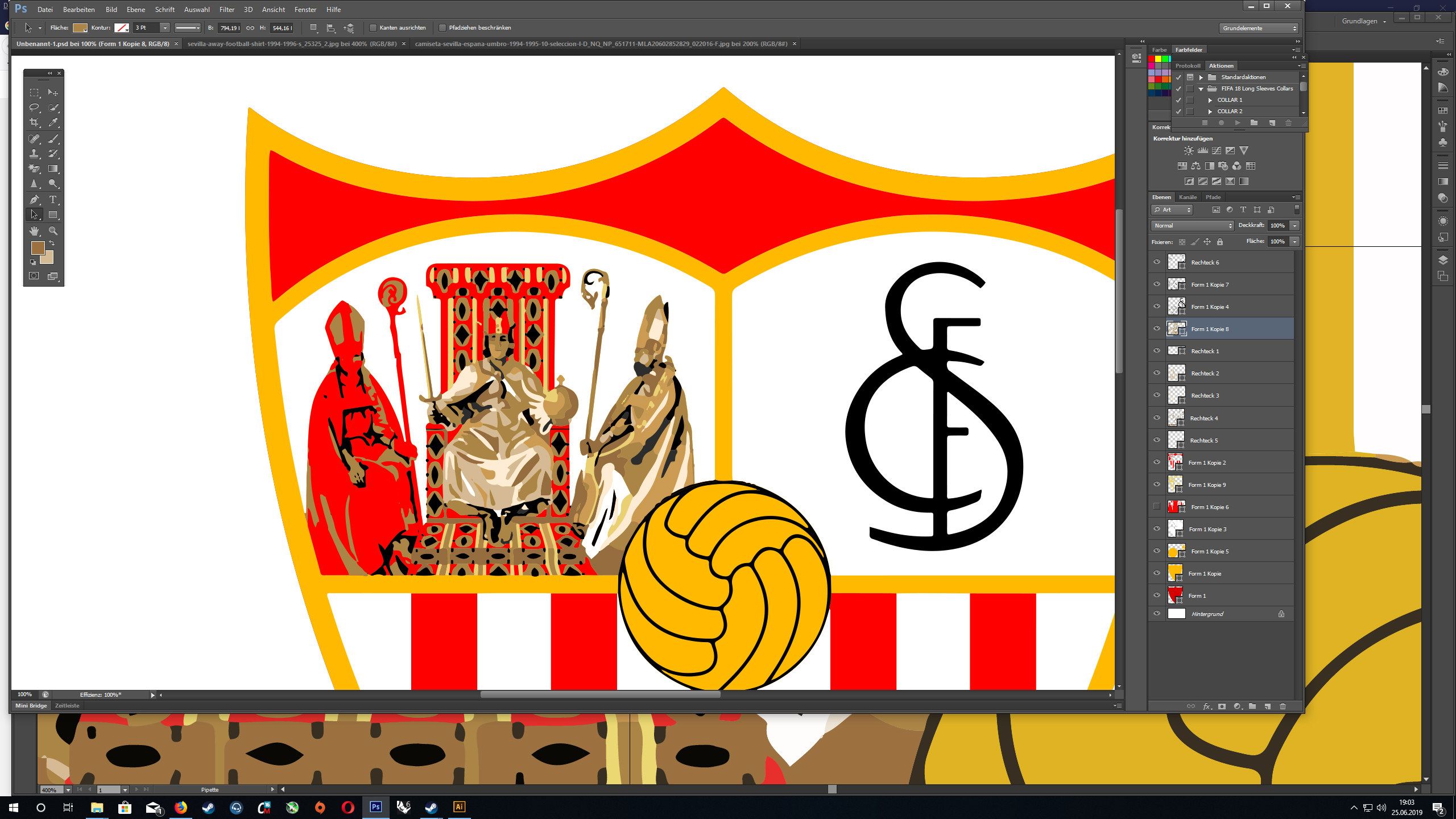Expand the COLLAR 2 action
The width and height of the screenshot is (1456, 819).
pos(1210,111)
